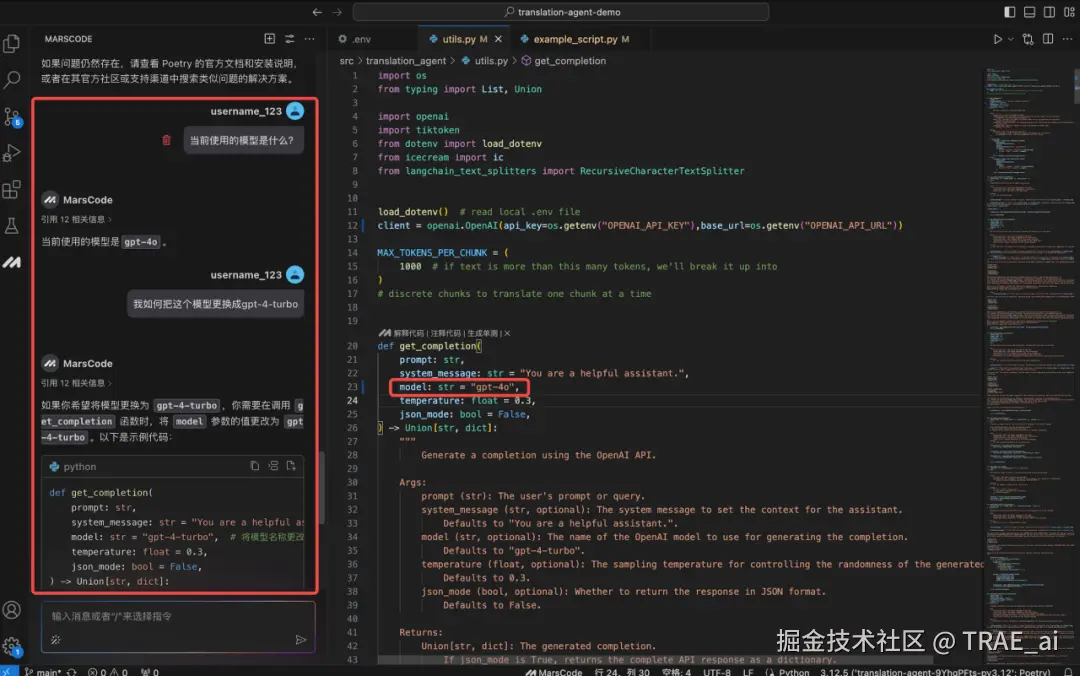Open get_completion breadcrumb symbol
This screenshot has width=1080, height=676.
point(563,61)
